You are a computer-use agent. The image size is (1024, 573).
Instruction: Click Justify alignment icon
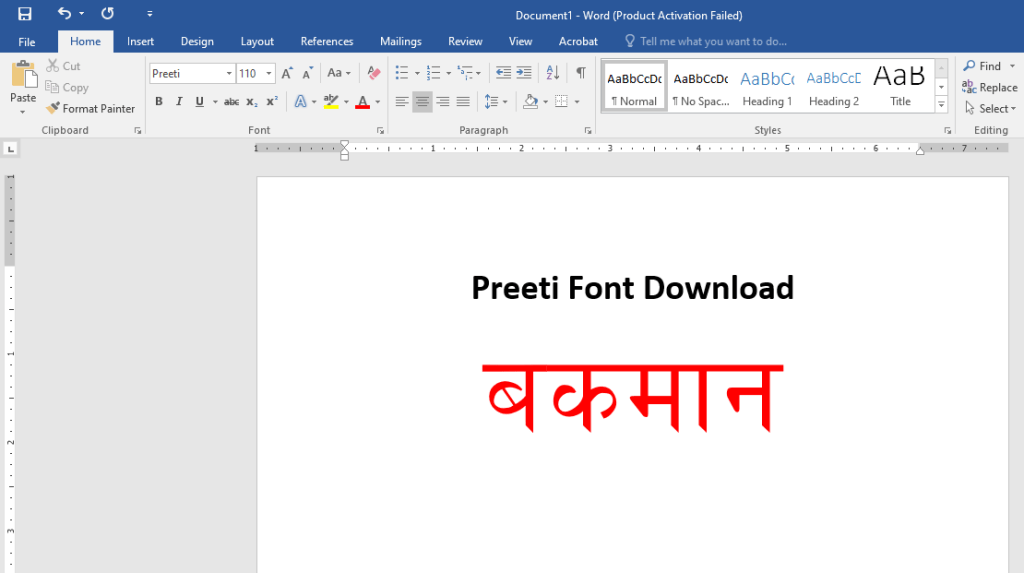[463, 101]
